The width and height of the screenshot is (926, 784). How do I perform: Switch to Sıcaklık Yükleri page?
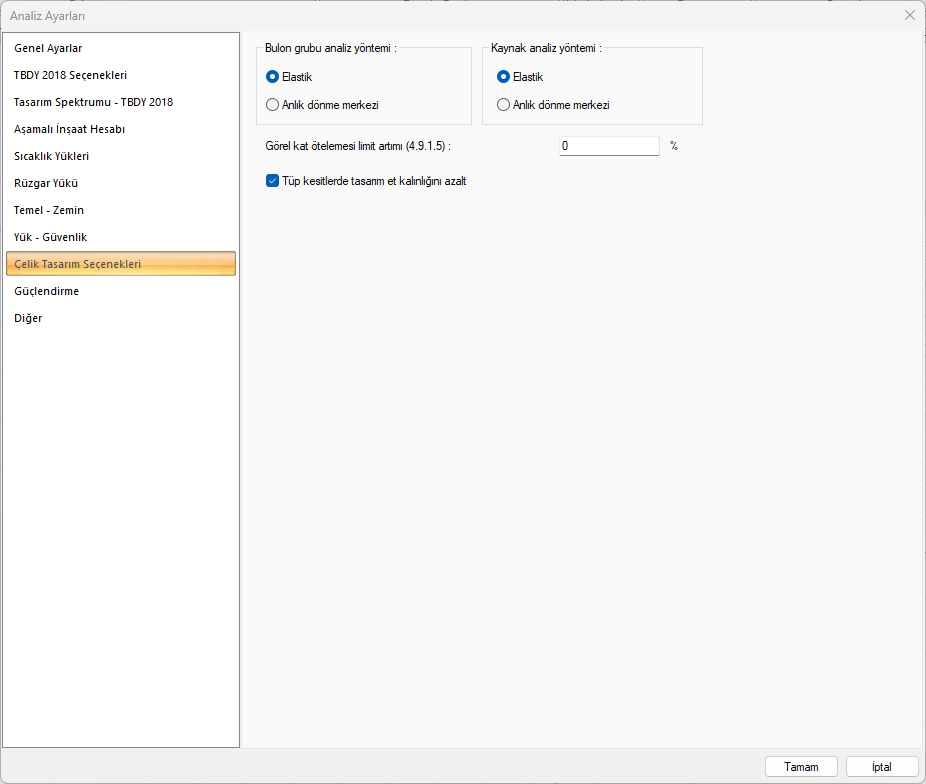51,156
